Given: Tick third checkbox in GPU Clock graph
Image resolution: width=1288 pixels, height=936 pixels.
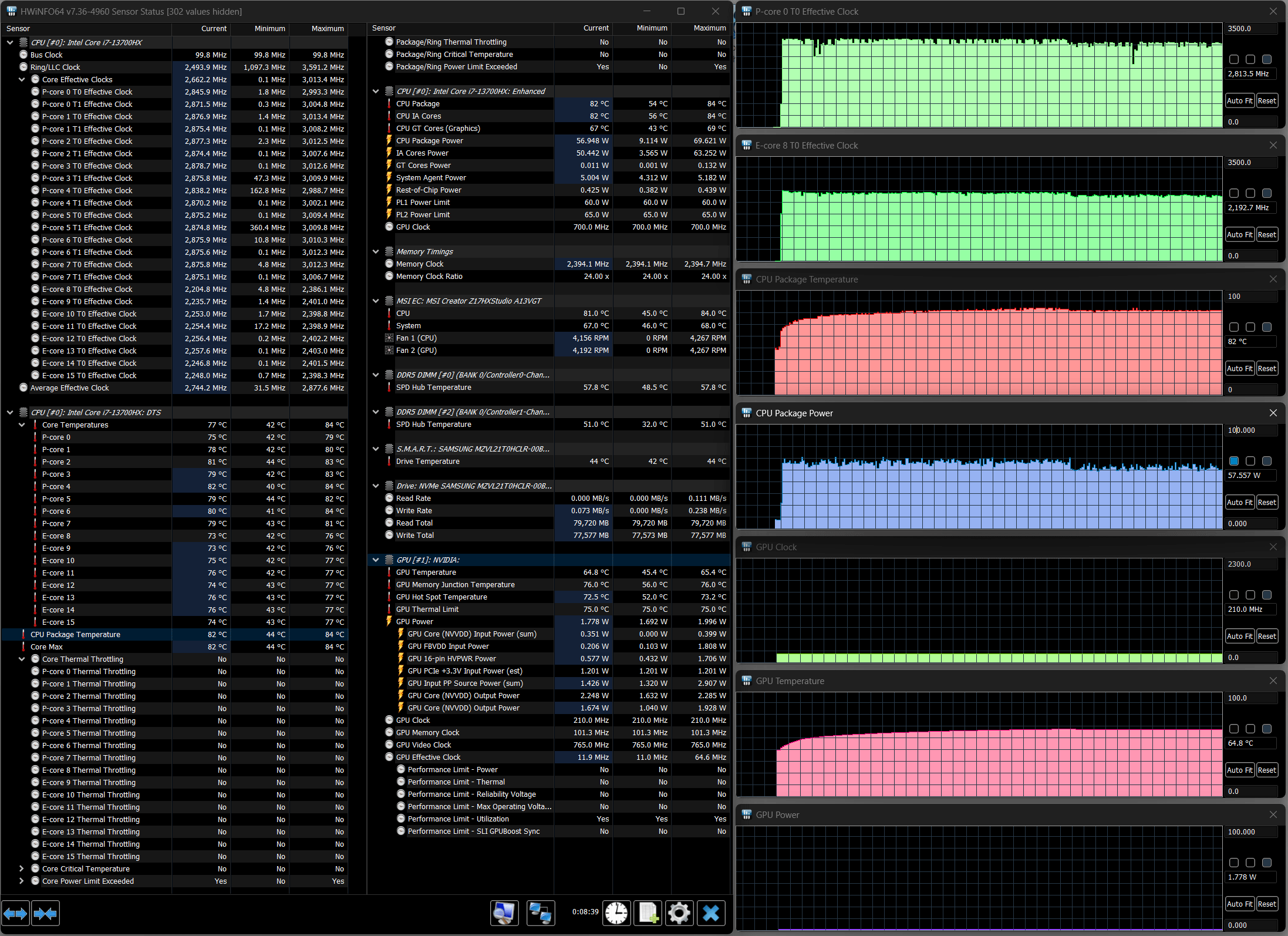Looking at the screenshot, I should coord(1267,595).
